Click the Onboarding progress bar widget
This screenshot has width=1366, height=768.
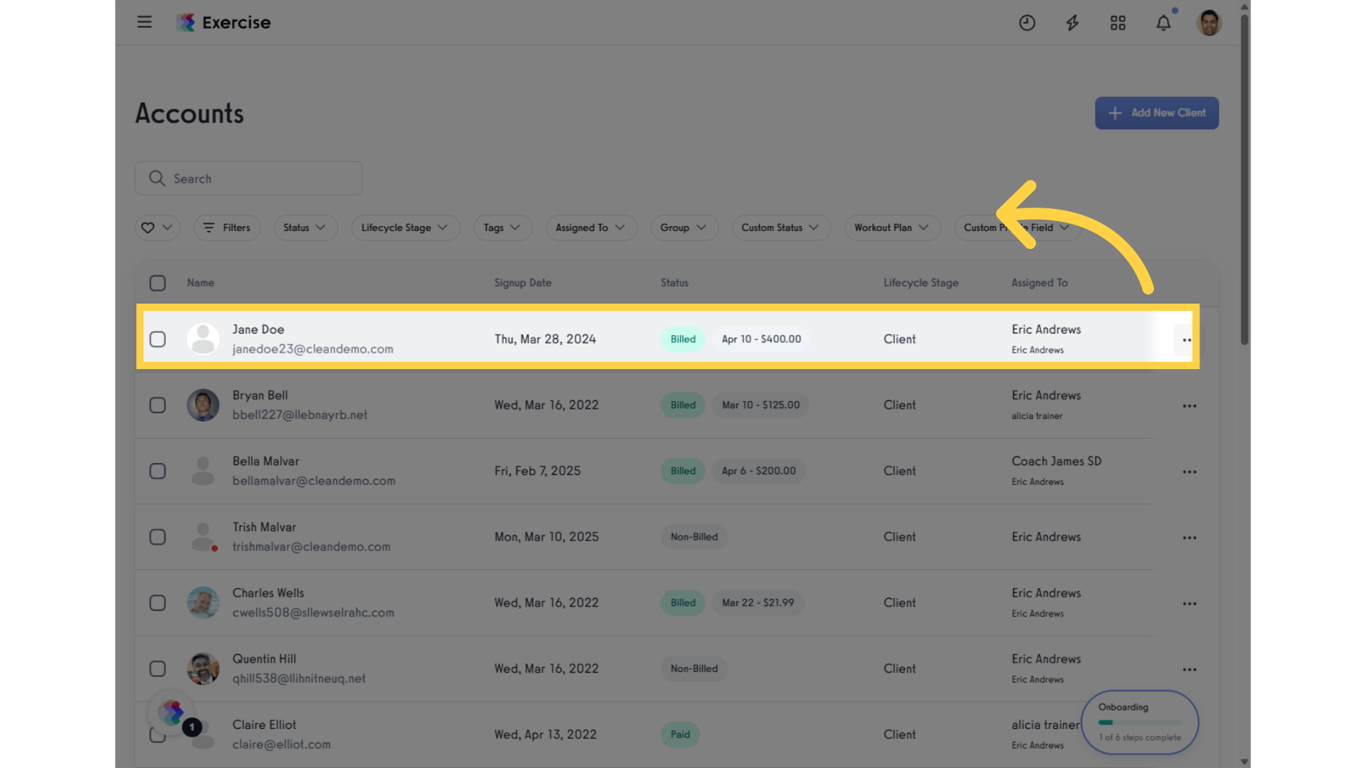point(1139,721)
